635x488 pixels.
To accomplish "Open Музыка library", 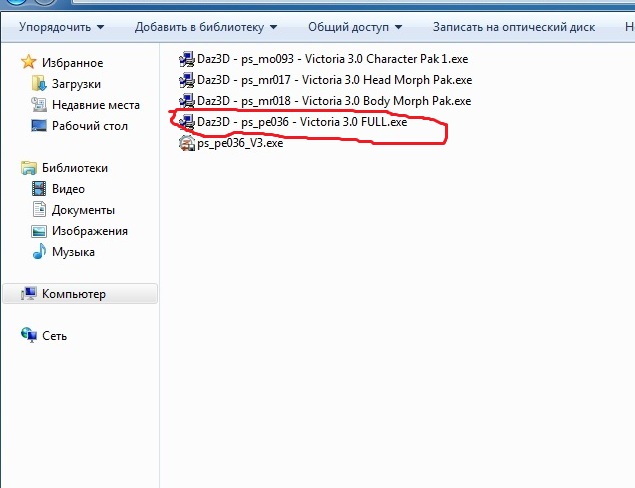I will point(73,252).
